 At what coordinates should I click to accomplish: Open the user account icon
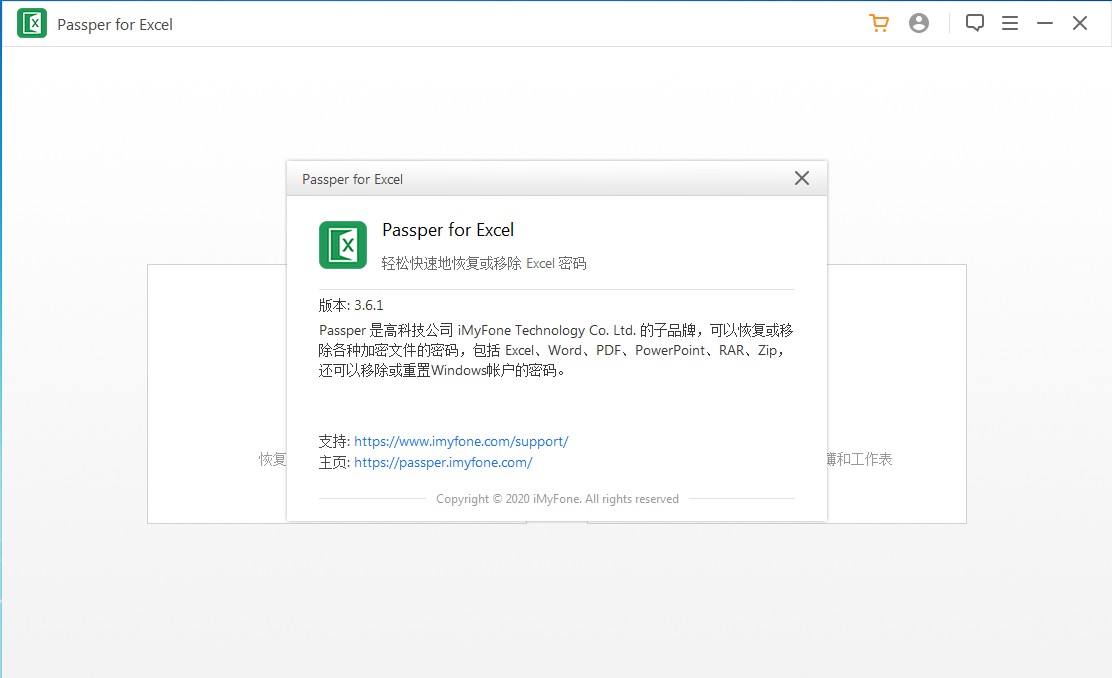click(918, 23)
